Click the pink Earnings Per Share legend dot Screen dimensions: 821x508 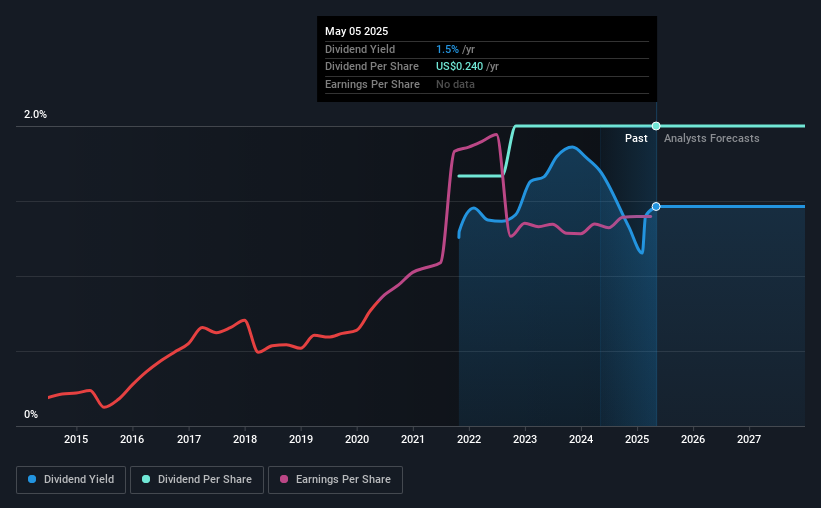[284, 479]
